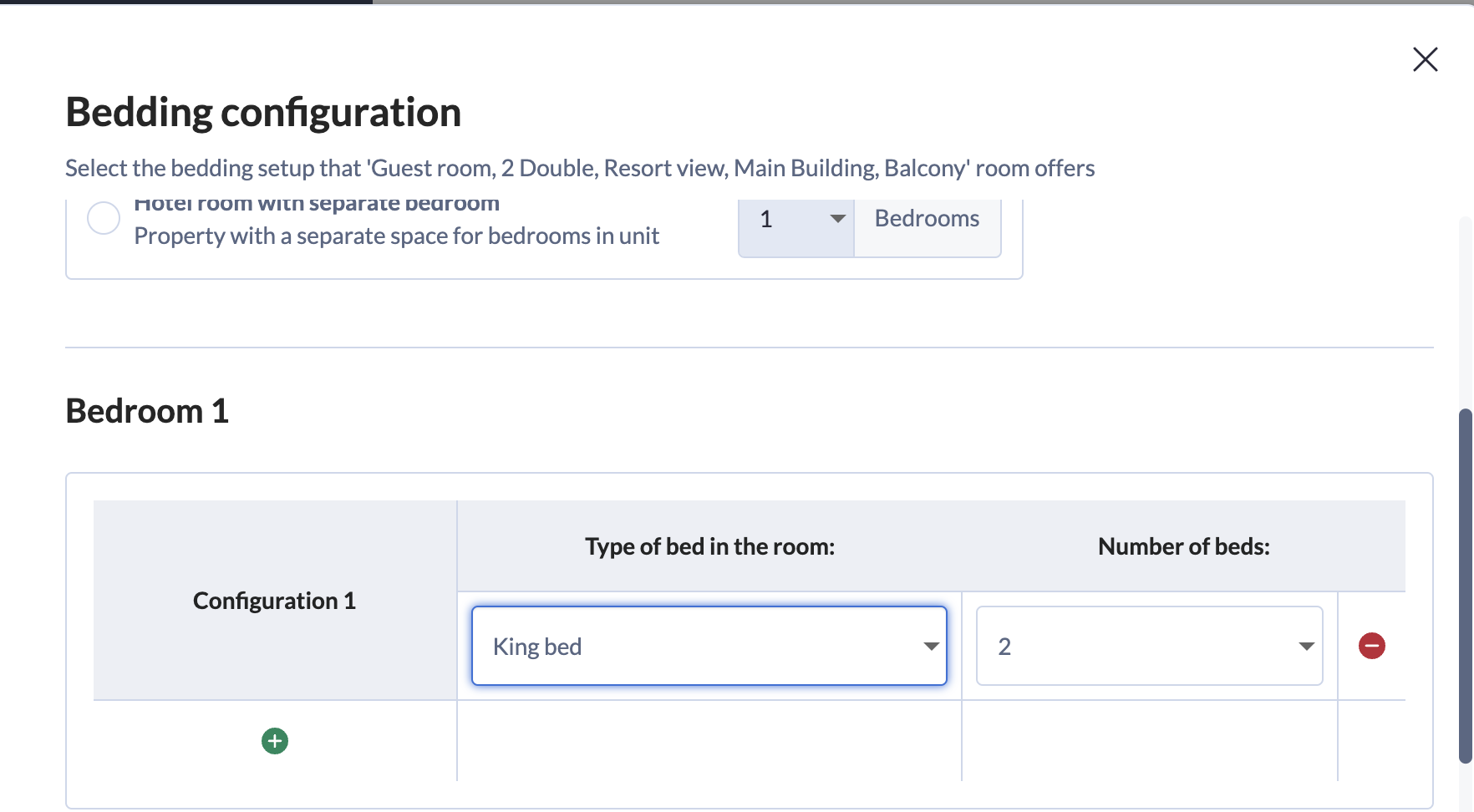Click the empty cell below the number of beds selector
This screenshot has height=812, width=1474.
click(x=1149, y=741)
